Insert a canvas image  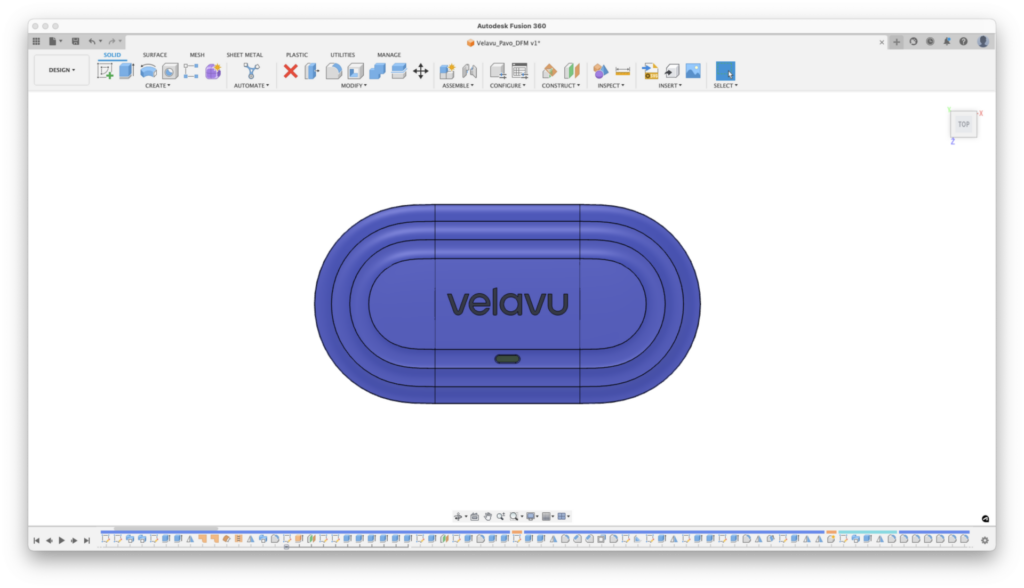coord(693,70)
